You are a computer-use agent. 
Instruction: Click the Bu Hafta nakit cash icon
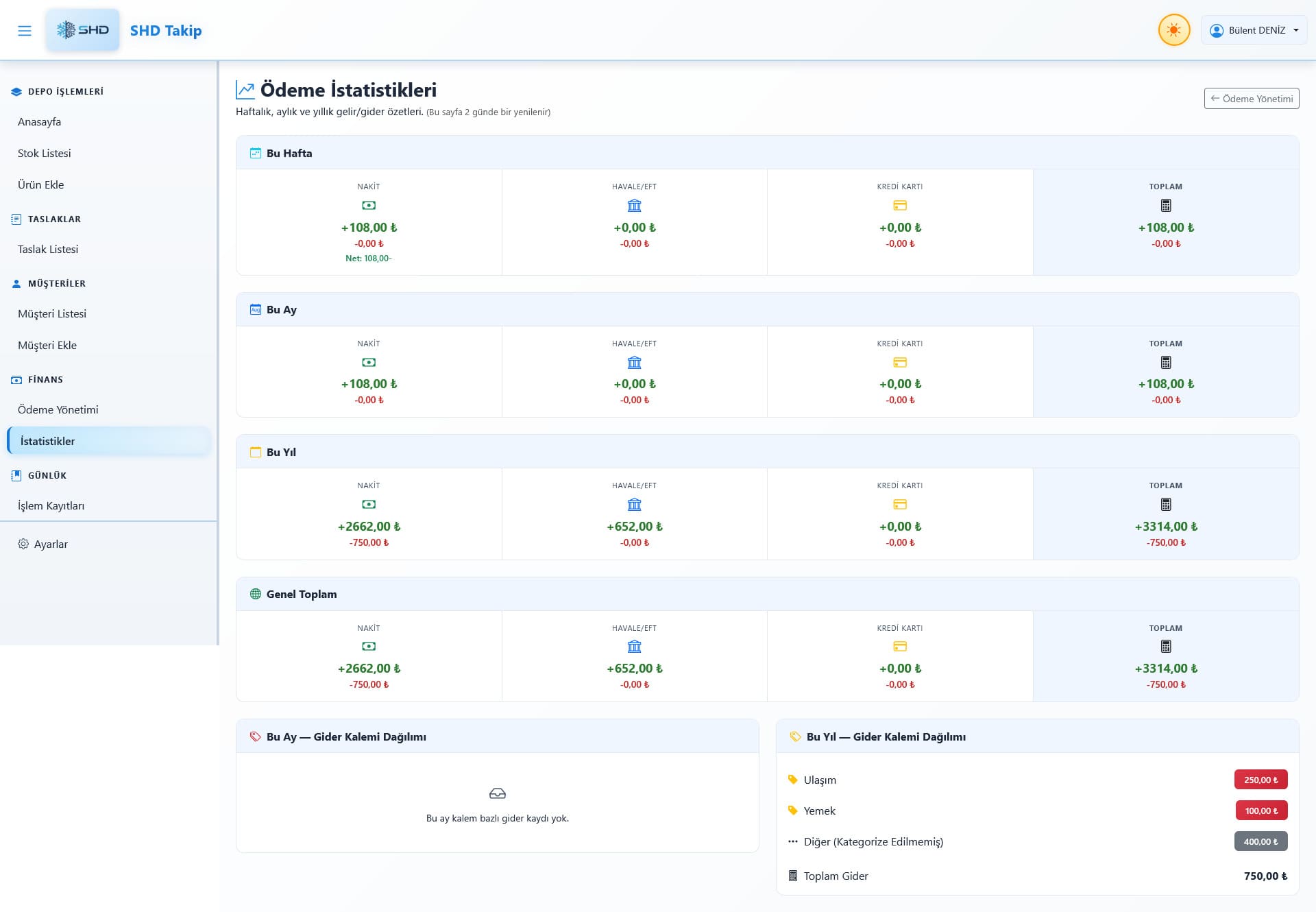click(x=369, y=206)
